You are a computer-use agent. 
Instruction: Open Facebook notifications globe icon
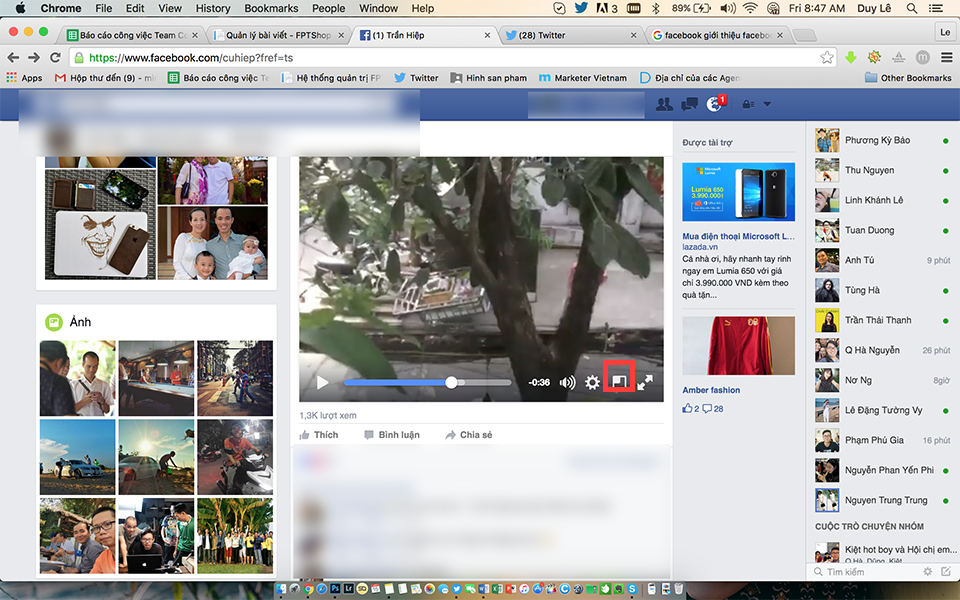pos(714,104)
